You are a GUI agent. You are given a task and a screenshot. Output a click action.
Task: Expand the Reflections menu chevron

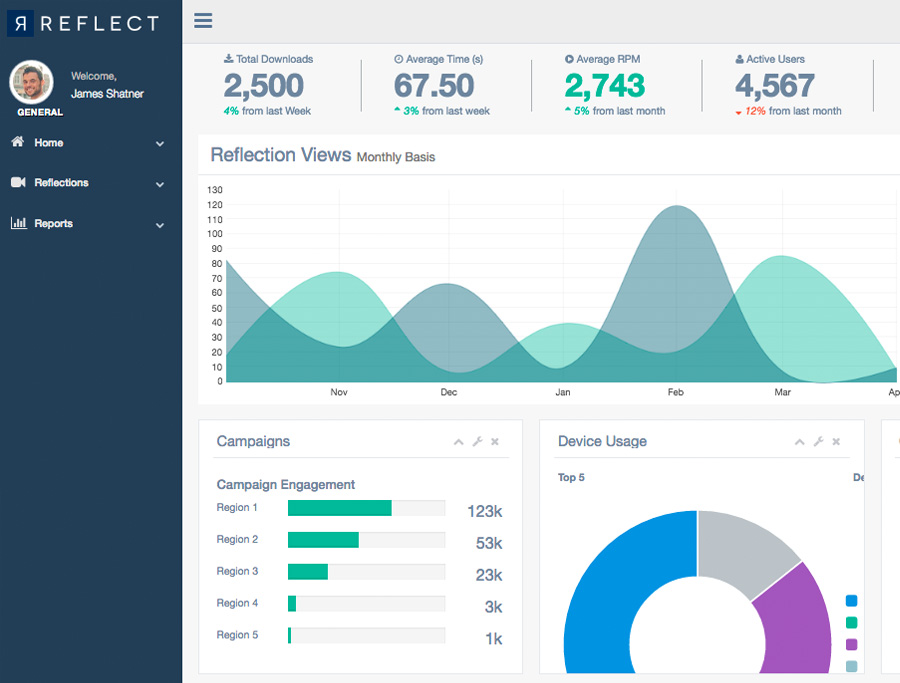tap(160, 184)
